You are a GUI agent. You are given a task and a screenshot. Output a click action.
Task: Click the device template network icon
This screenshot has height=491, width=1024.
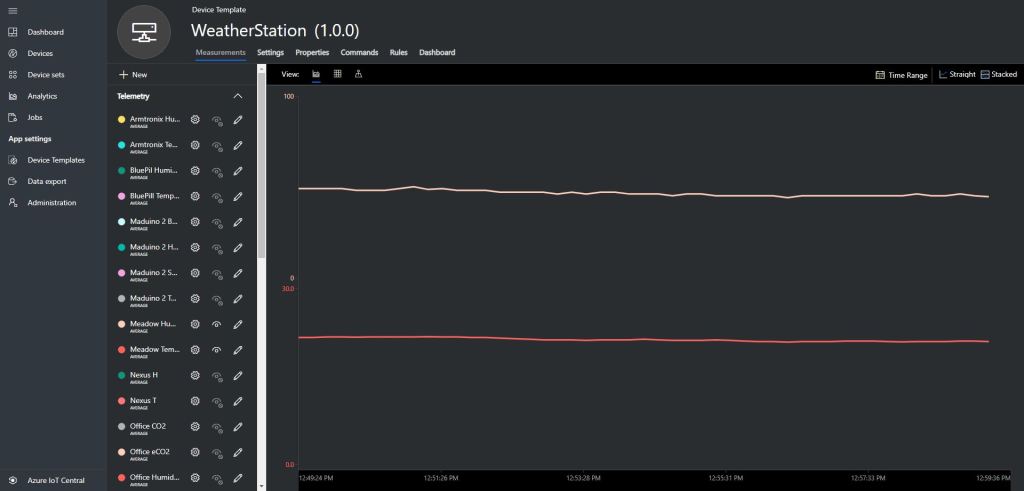click(x=144, y=32)
